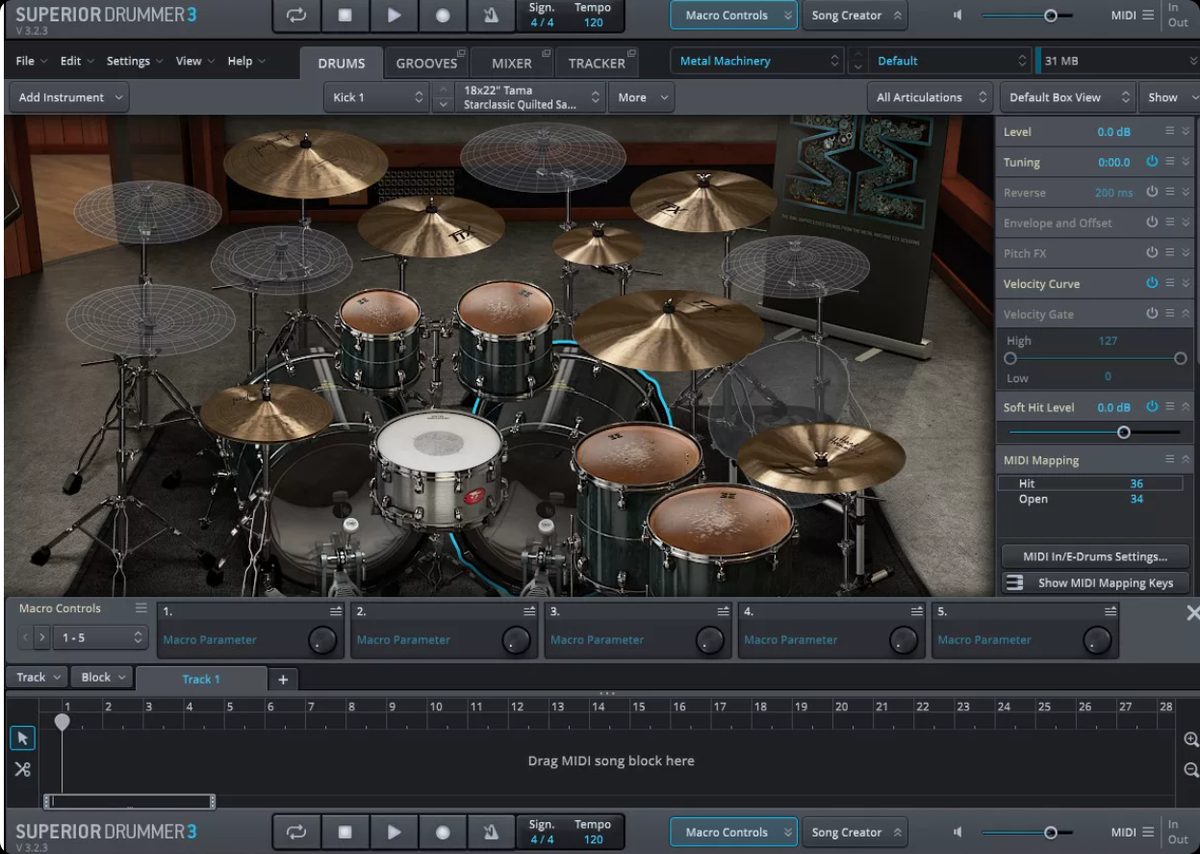Open the Soft Hit Level menu icon
Image resolution: width=1200 pixels, height=854 pixels.
[x=1170, y=407]
